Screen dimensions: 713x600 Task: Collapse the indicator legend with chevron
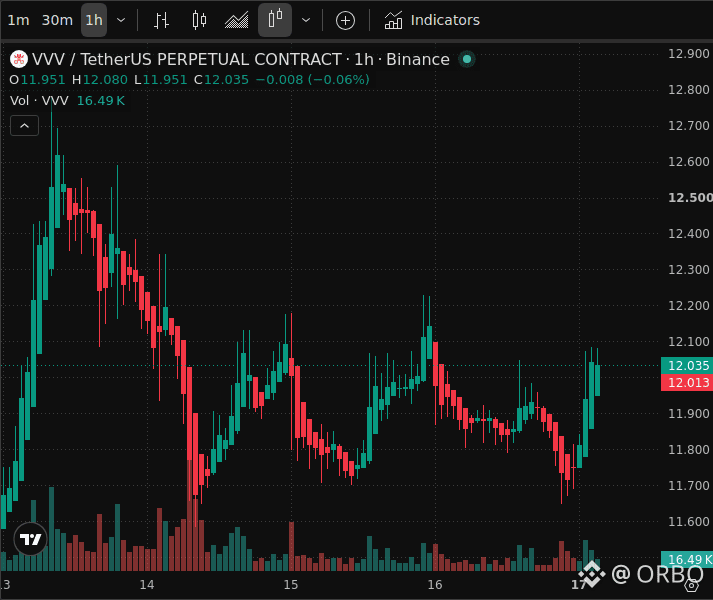[25, 126]
